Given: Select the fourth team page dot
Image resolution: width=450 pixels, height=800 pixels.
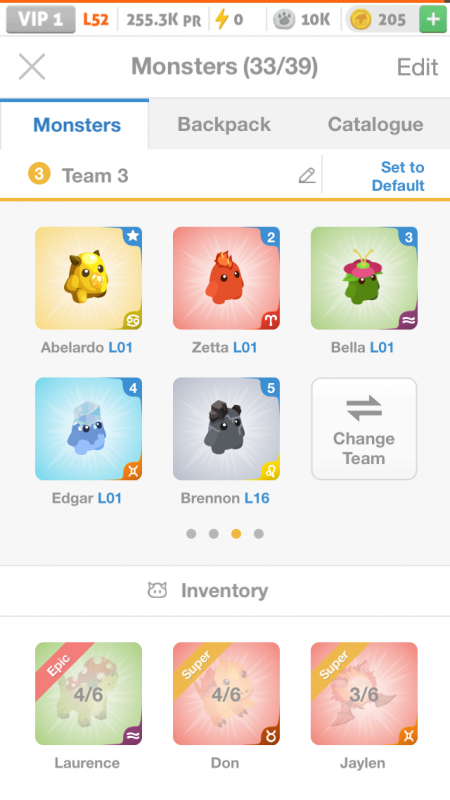Looking at the screenshot, I should point(259,534).
